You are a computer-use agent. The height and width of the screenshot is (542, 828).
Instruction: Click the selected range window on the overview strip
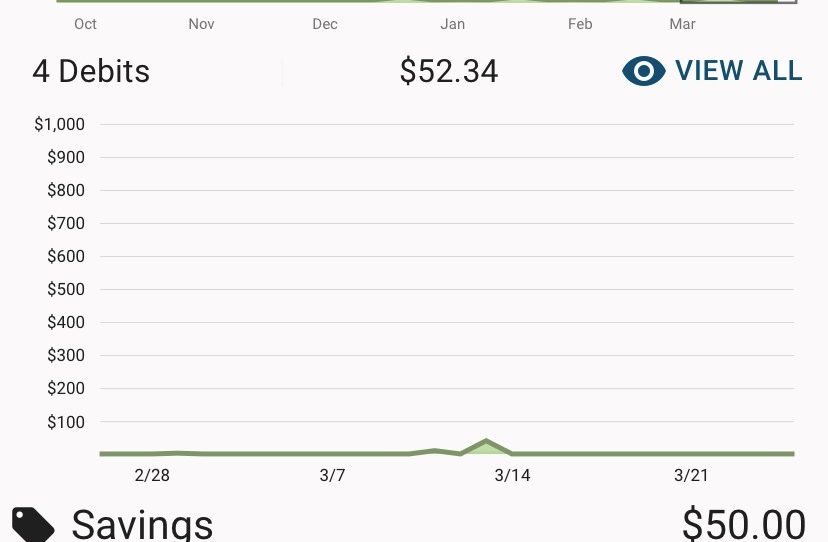[738, 2]
